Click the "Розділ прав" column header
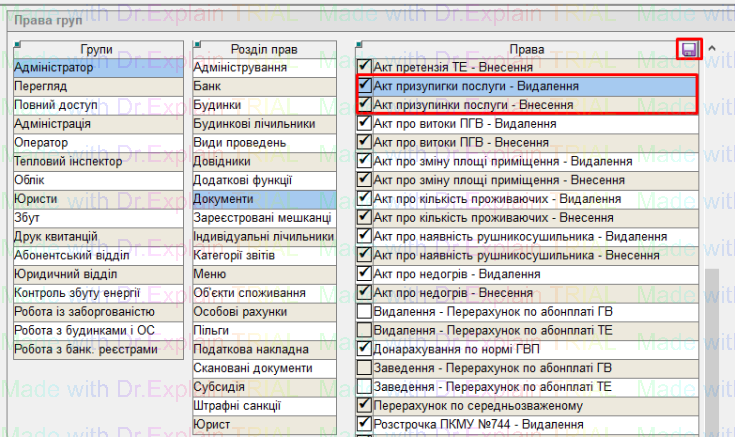Screen dimensions: 735x437 click(x=262, y=49)
